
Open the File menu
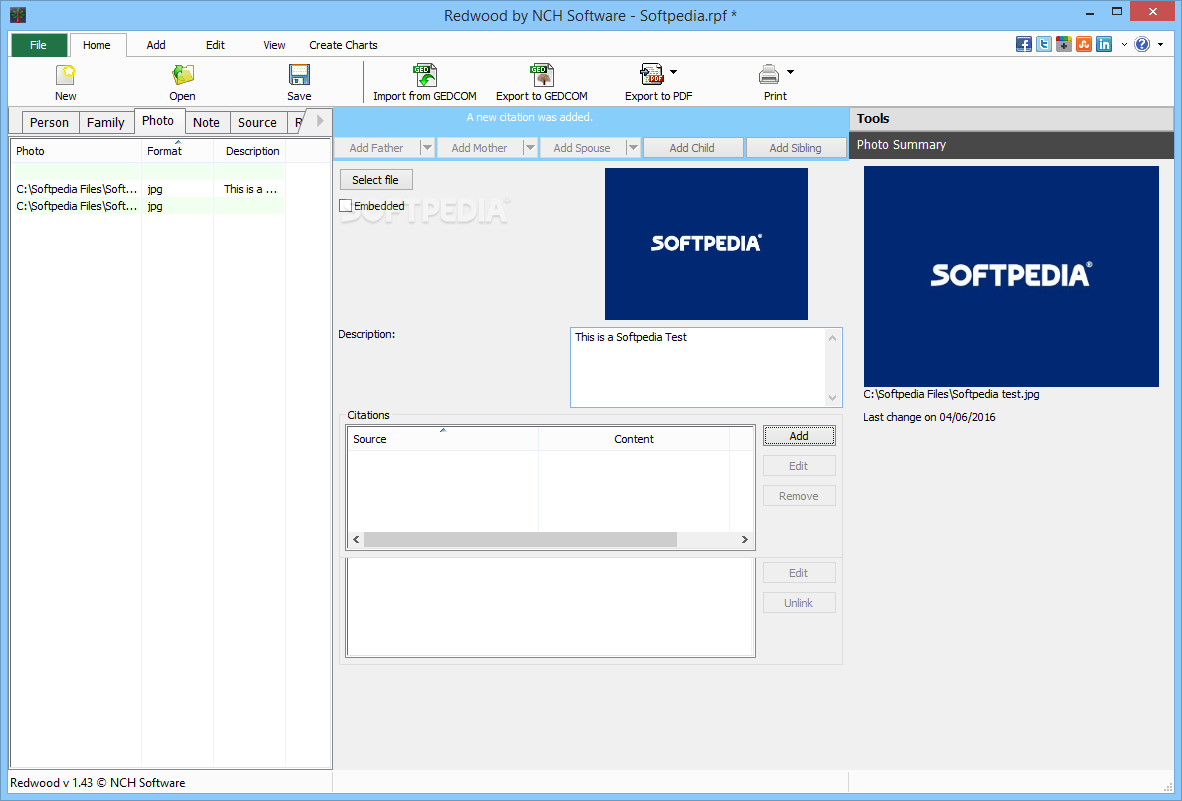click(38, 45)
